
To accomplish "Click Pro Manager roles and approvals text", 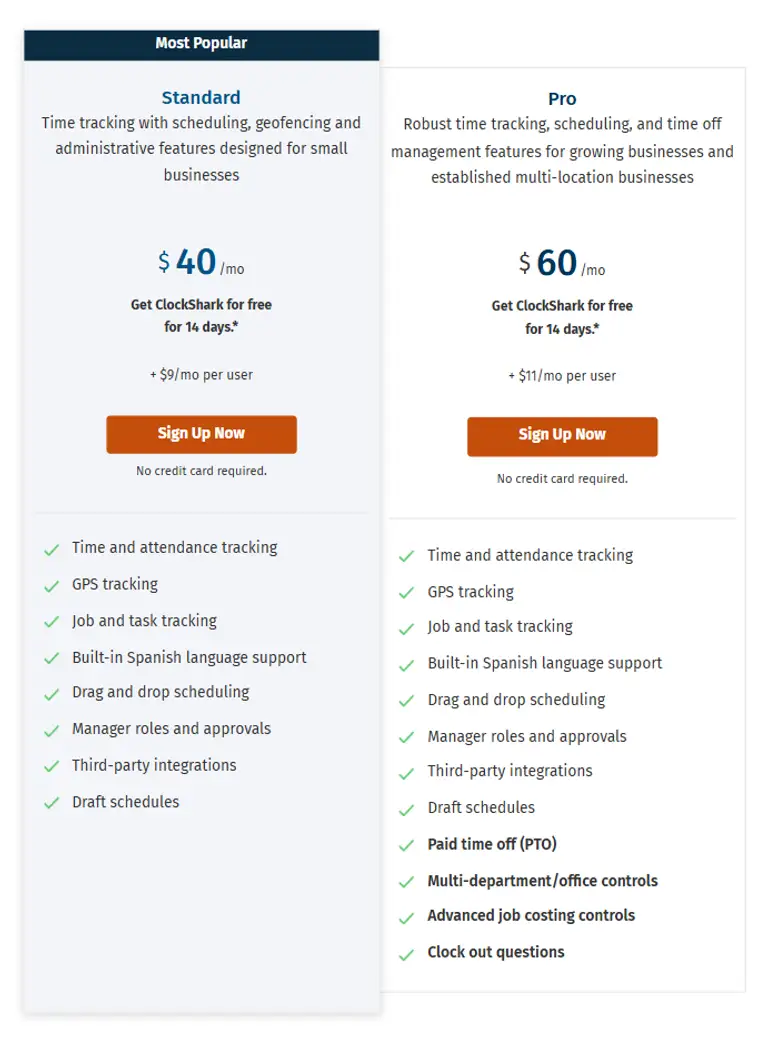I will click(x=527, y=736).
